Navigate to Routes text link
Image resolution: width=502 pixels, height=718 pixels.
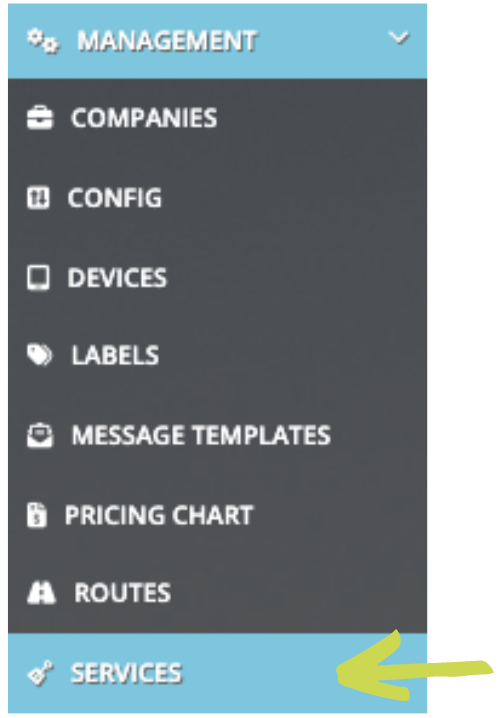[x=122, y=593]
